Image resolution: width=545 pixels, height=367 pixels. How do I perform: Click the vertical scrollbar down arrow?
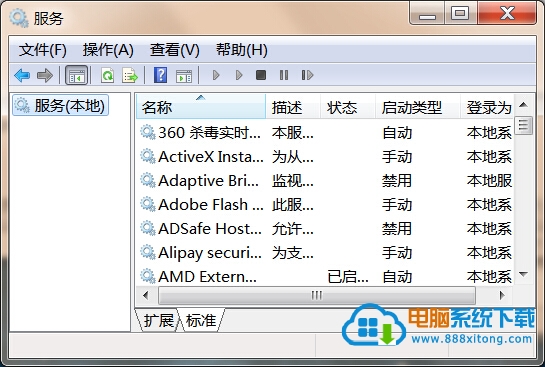(523, 274)
